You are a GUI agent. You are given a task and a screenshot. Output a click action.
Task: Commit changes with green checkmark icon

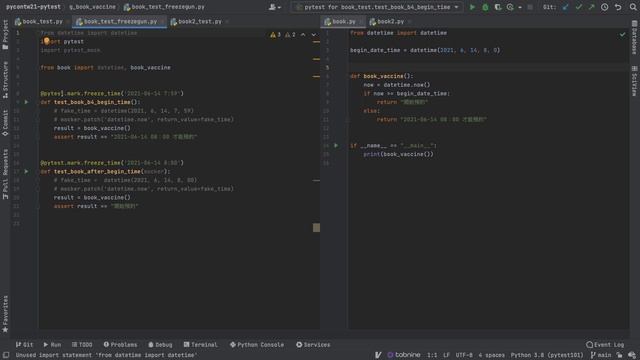click(578, 7)
